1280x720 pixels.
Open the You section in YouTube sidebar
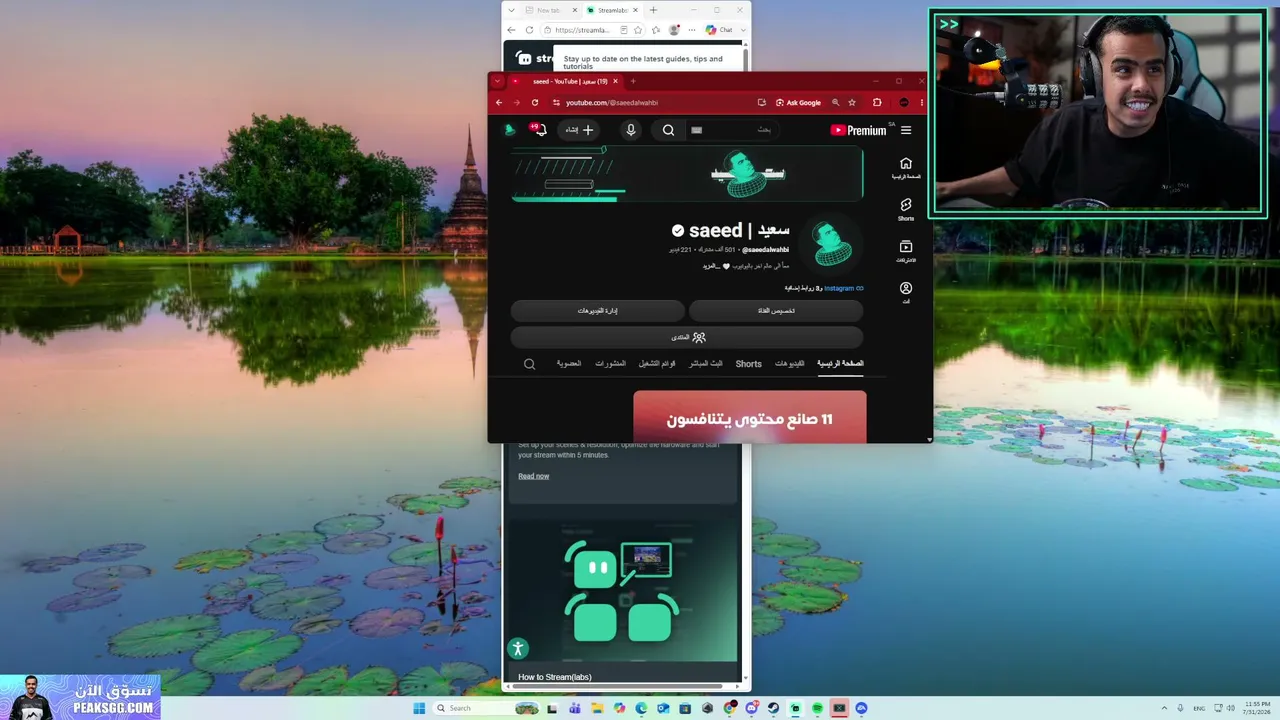tap(906, 292)
